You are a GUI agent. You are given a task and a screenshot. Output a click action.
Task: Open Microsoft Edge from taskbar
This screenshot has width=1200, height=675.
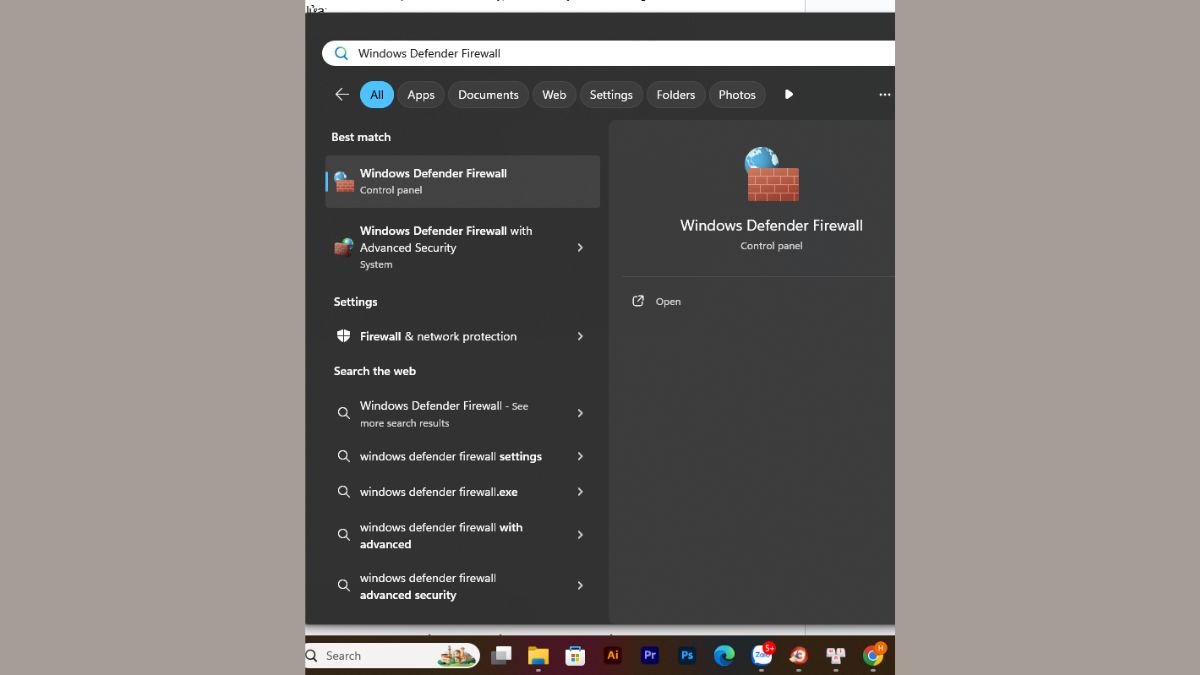(724, 656)
